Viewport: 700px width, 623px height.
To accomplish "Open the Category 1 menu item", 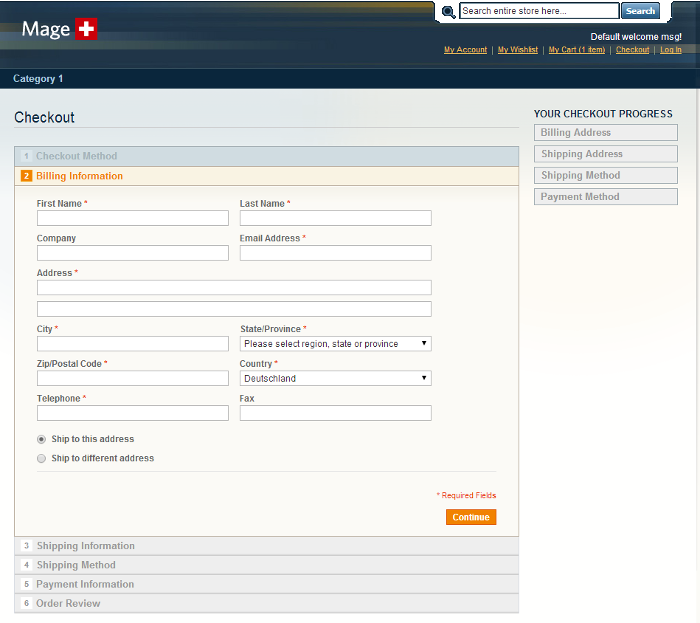I will 38,79.
